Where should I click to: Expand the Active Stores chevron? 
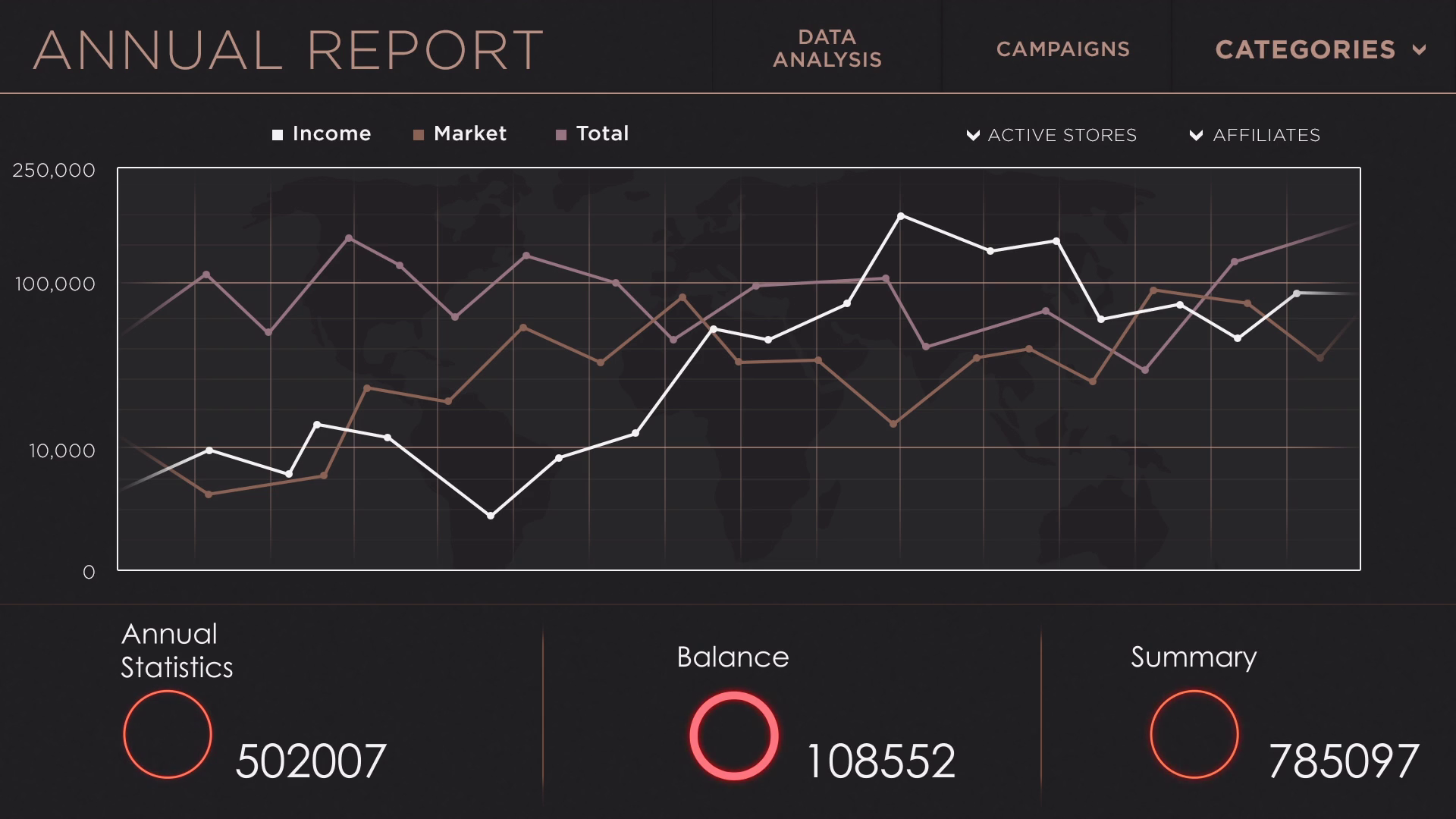pyautogui.click(x=973, y=136)
